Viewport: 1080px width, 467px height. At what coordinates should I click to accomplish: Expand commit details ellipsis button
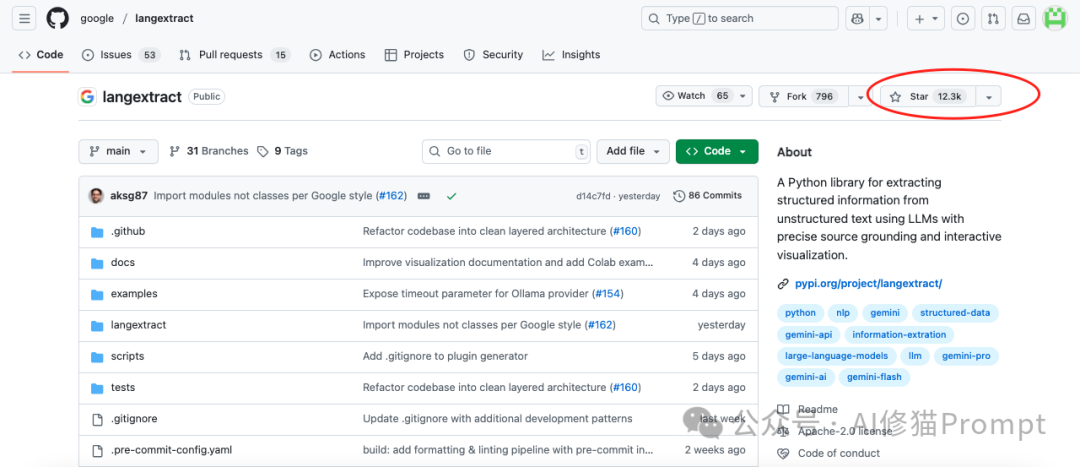pyautogui.click(x=424, y=196)
